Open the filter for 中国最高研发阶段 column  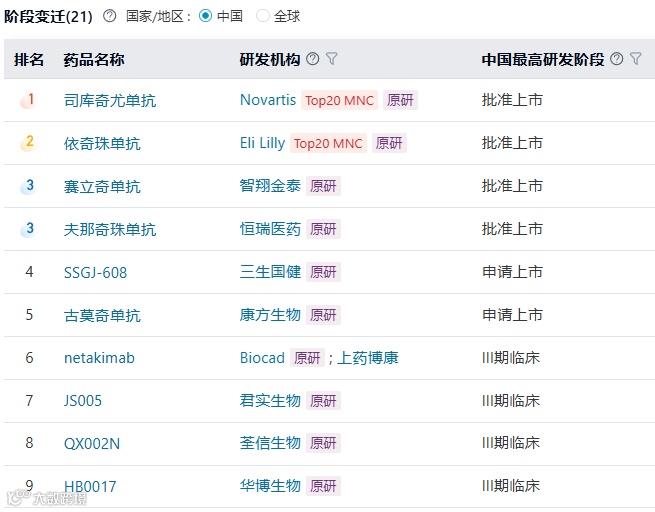tap(636, 59)
